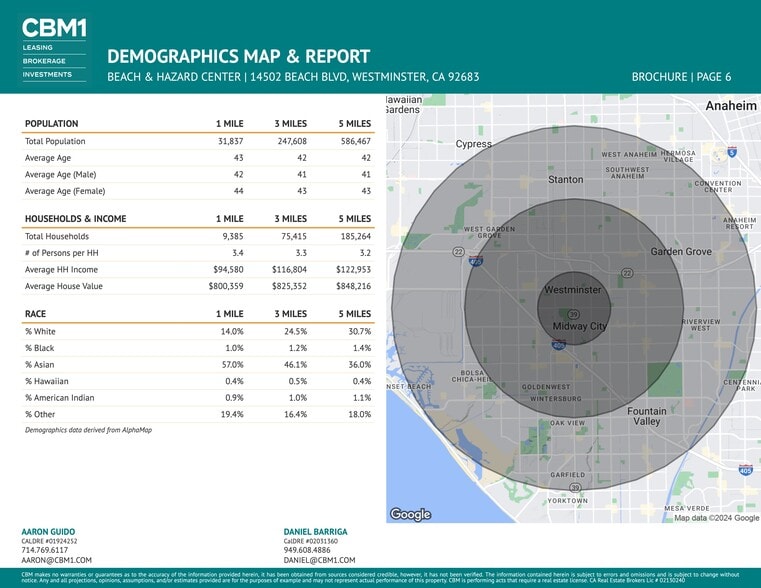The width and height of the screenshot is (761, 588).
Task: Click the Westminster label at map center
Action: point(572,290)
